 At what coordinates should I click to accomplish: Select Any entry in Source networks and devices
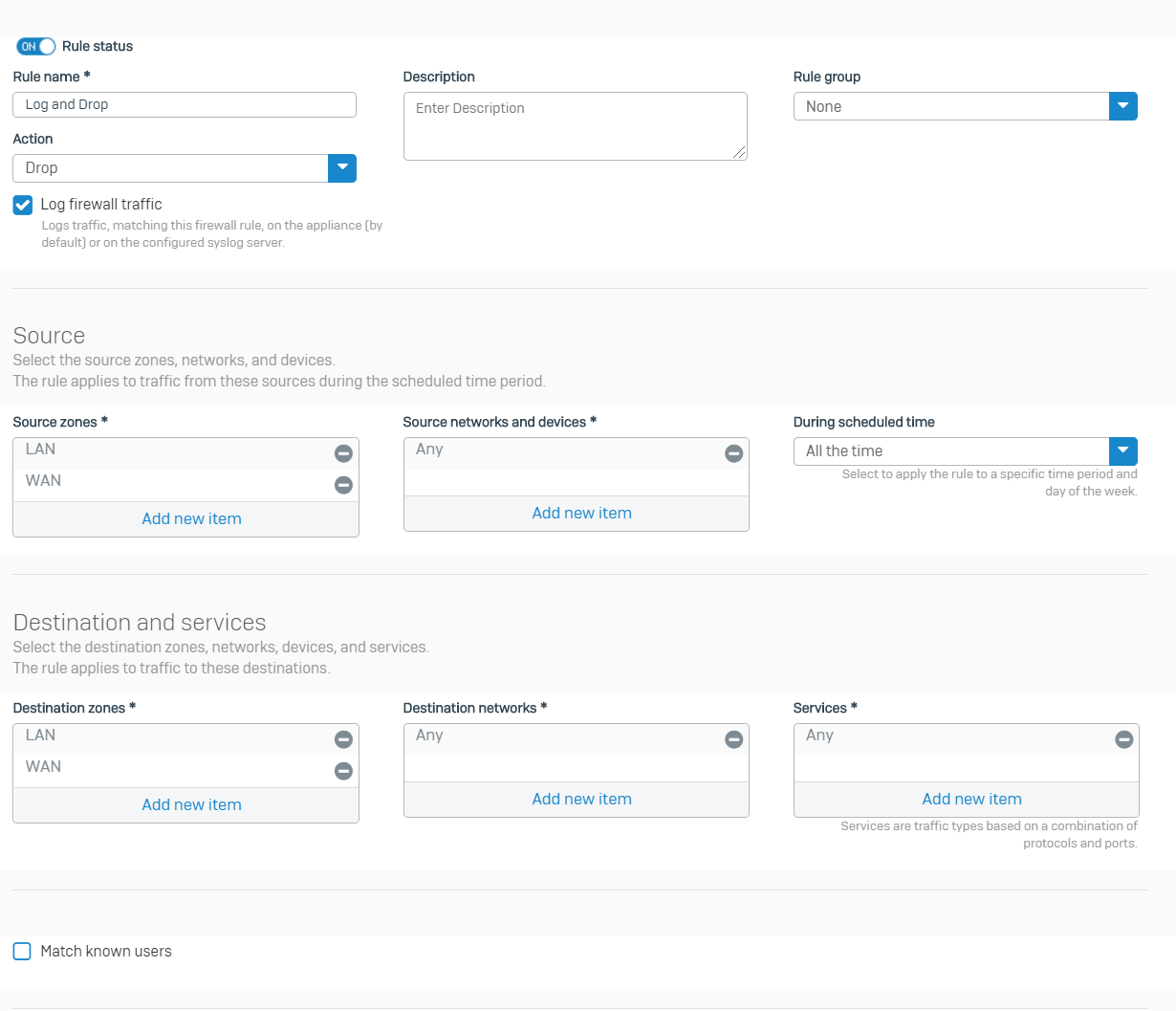[576, 453]
